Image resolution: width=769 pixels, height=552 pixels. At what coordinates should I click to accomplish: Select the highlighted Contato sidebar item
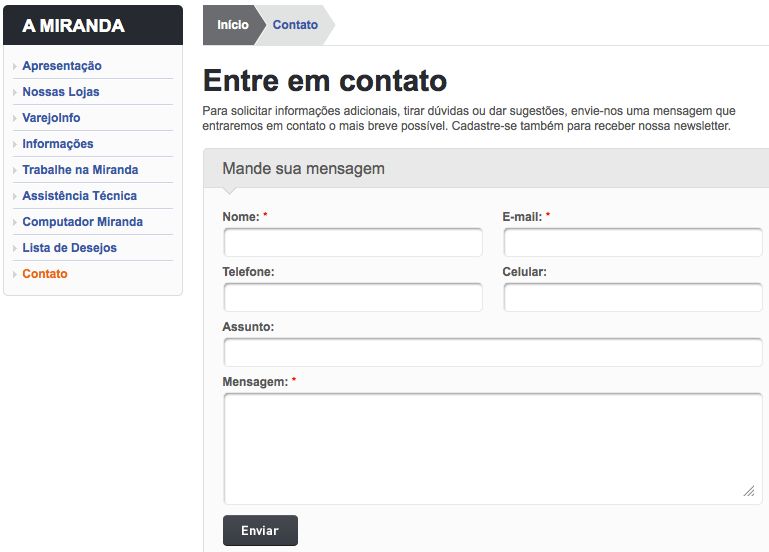click(45, 274)
